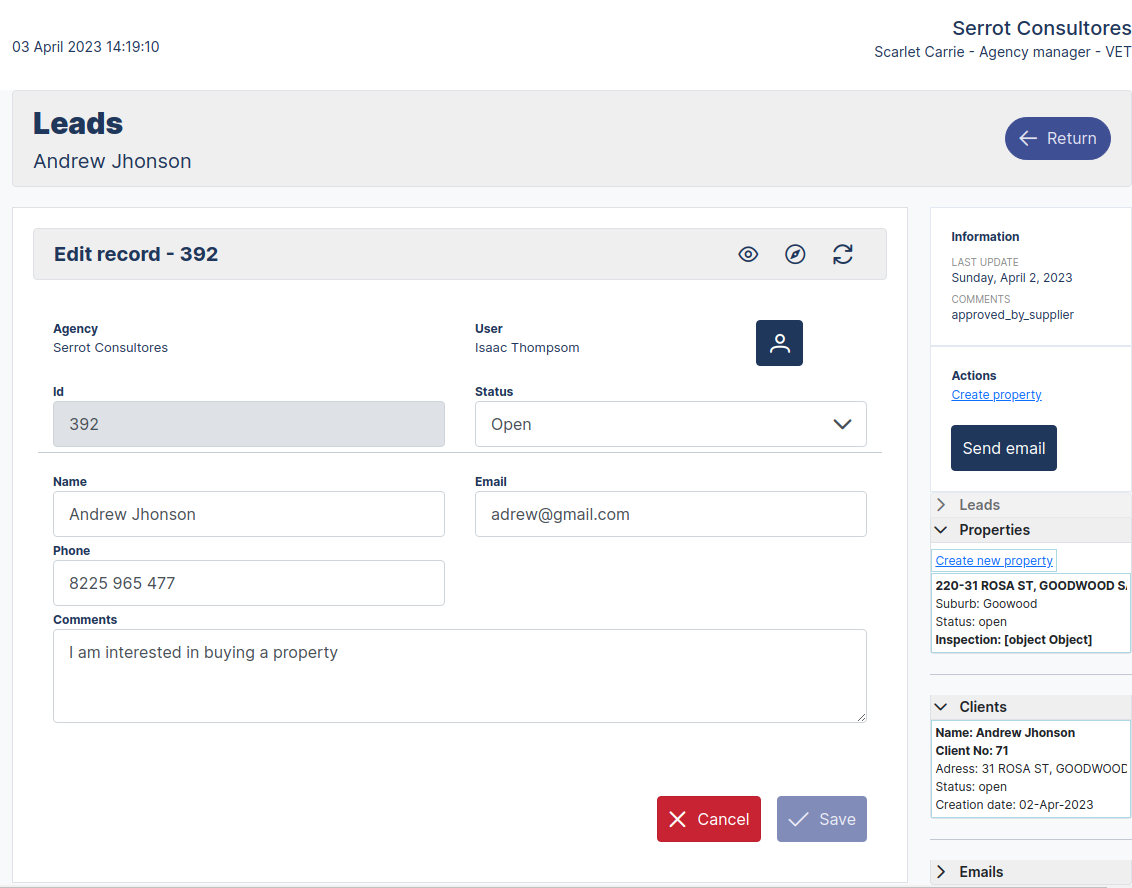Click the Phone number field

click(x=248, y=583)
